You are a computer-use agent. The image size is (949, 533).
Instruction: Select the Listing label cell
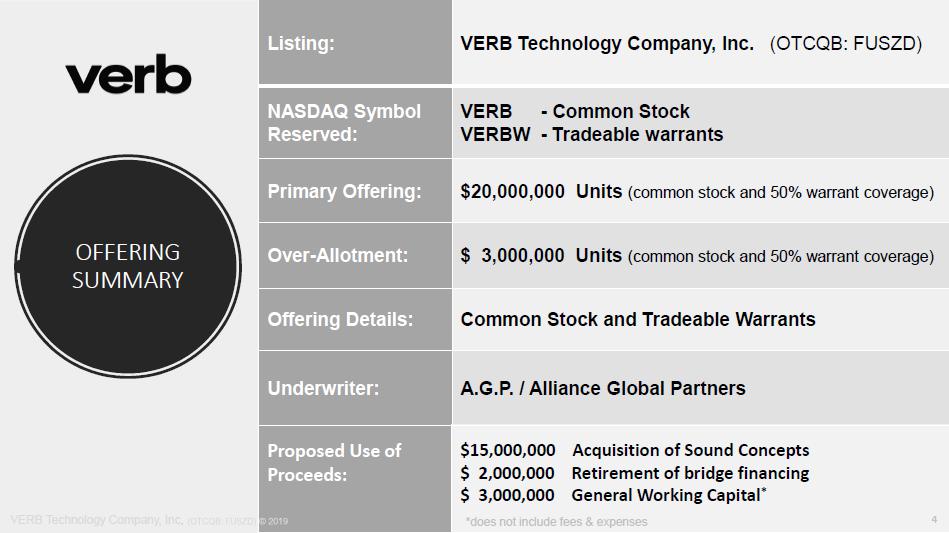301,44
